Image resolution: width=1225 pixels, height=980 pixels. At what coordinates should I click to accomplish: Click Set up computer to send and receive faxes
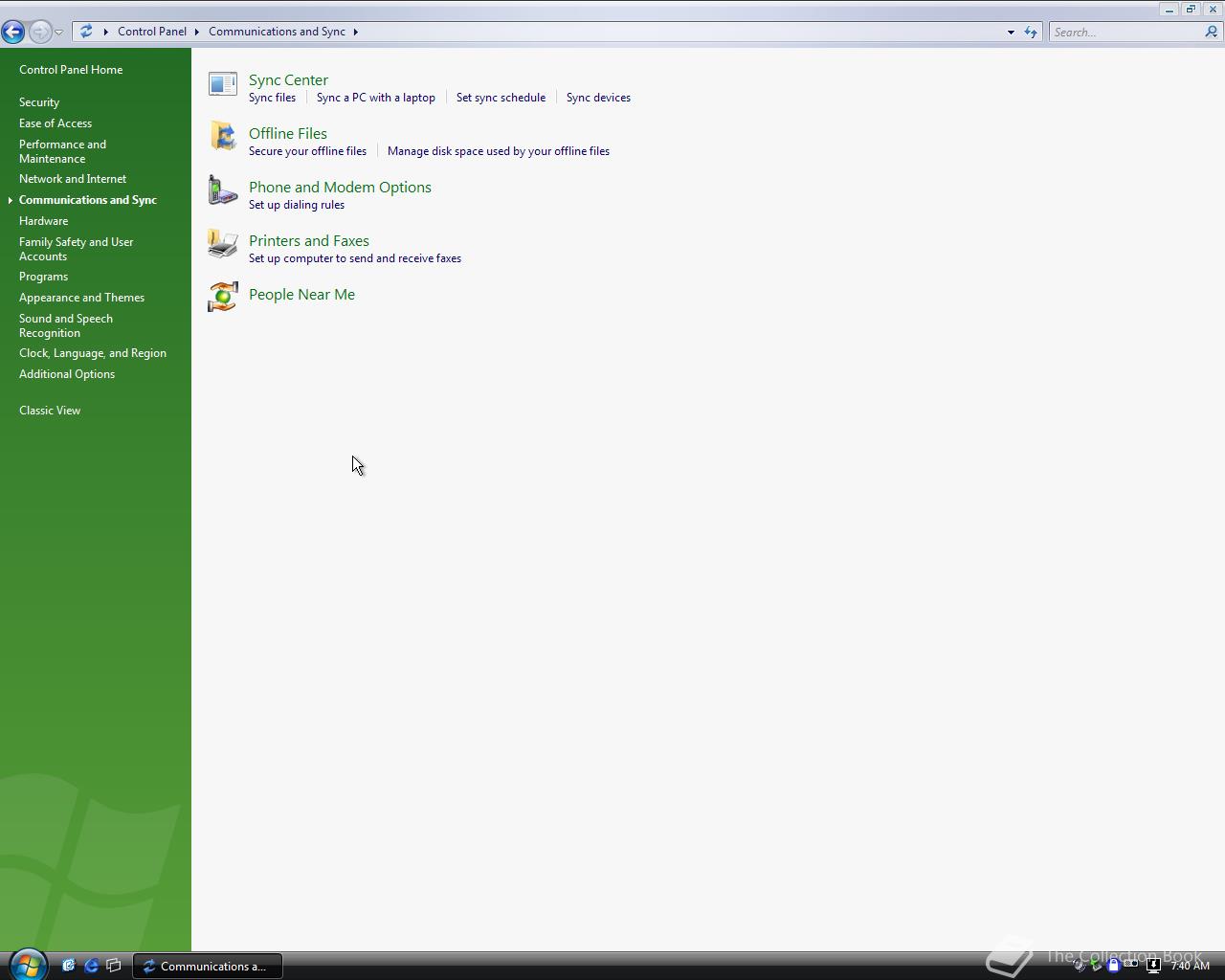pyautogui.click(x=355, y=258)
